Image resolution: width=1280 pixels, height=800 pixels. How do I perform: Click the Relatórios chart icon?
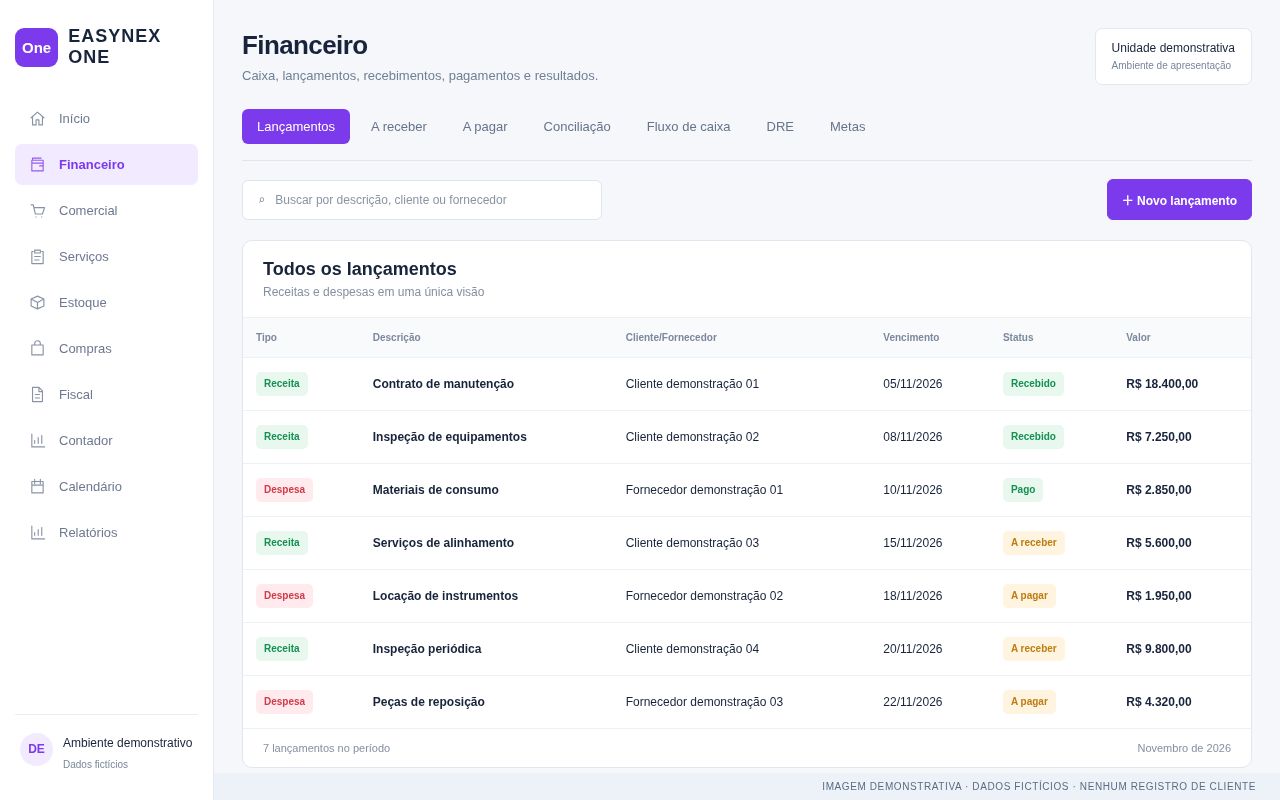click(x=37, y=532)
